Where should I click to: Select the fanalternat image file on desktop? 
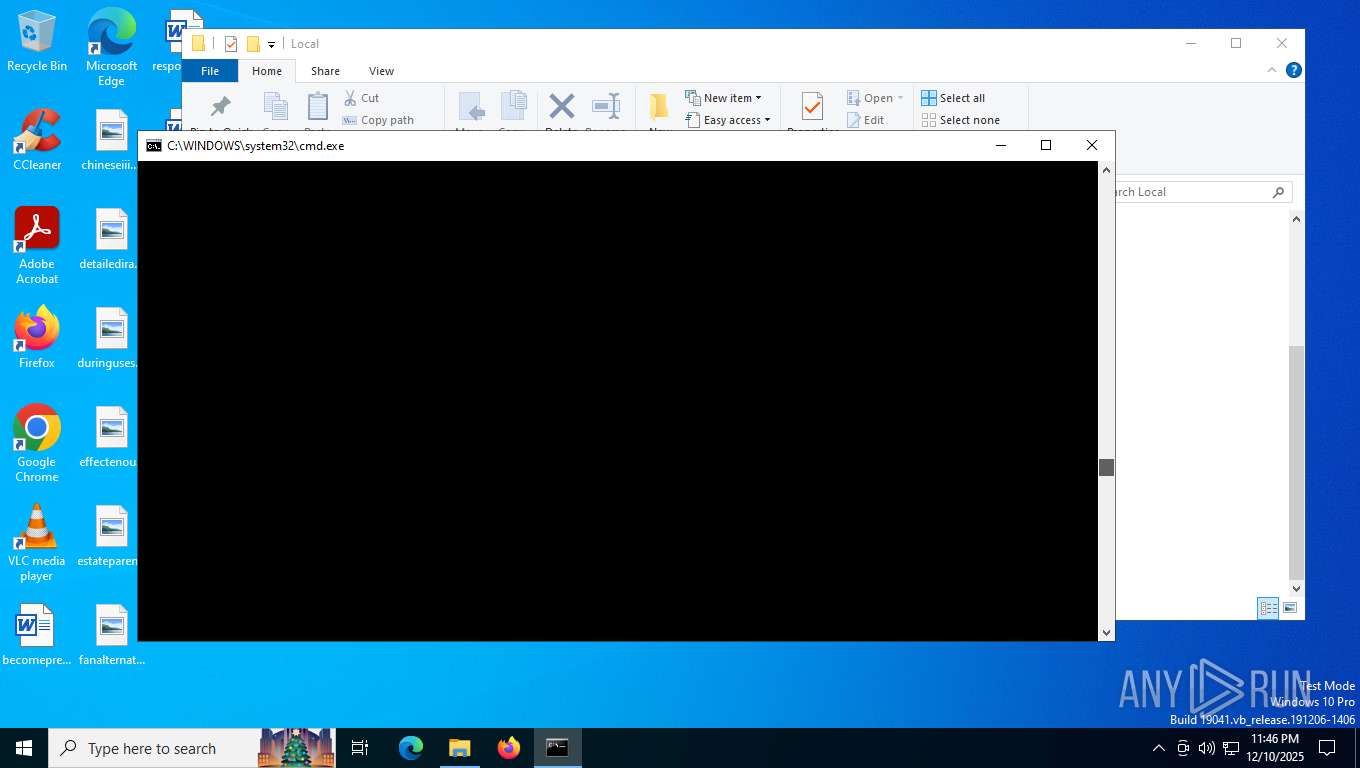111,635
